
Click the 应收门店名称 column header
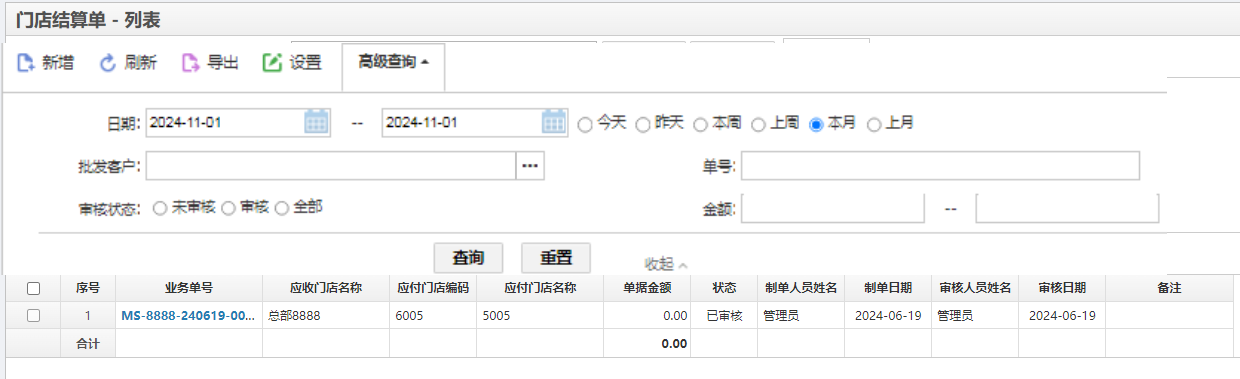[x=326, y=288]
